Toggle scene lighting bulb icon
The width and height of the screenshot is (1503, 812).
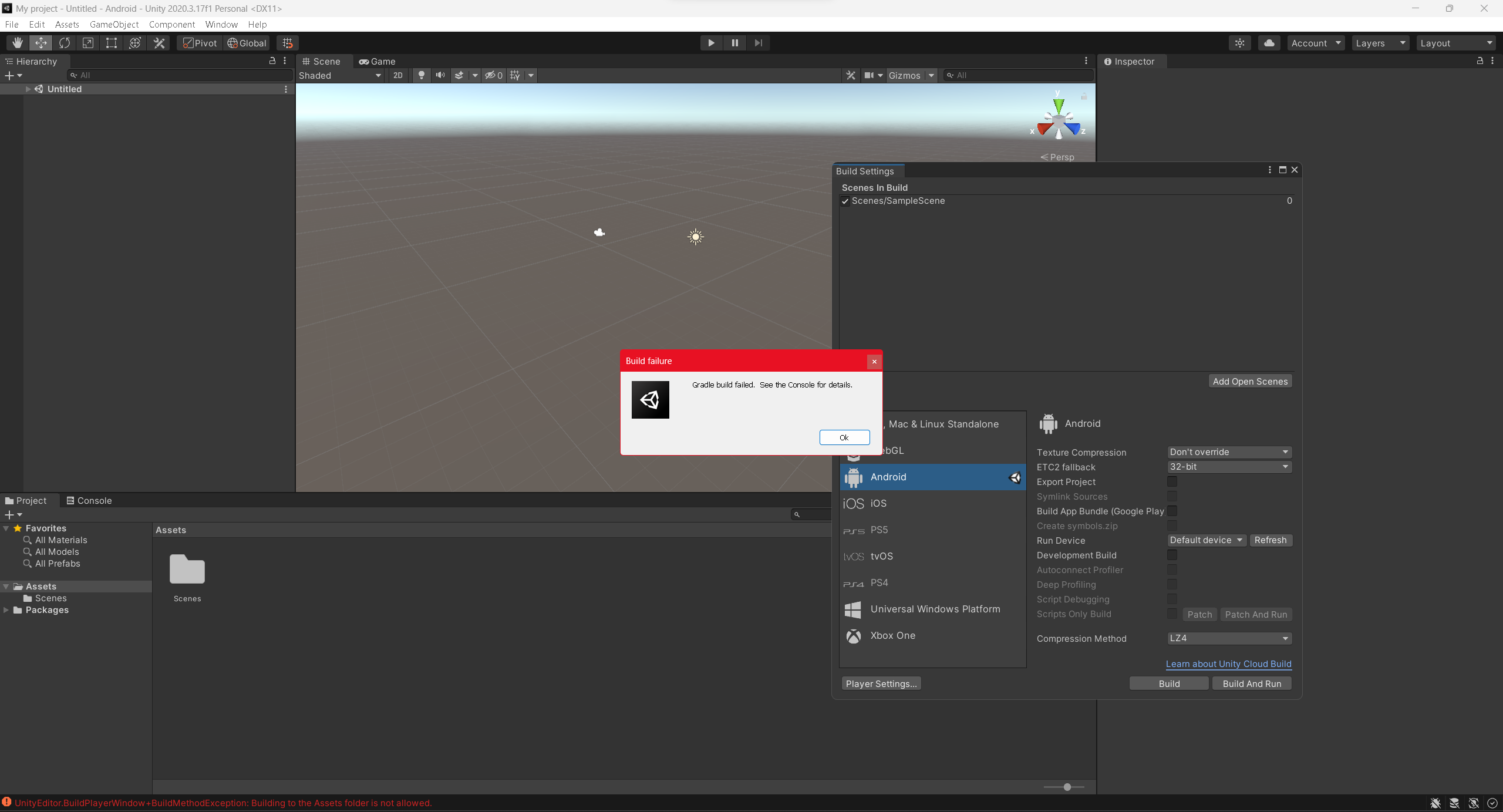coord(421,75)
